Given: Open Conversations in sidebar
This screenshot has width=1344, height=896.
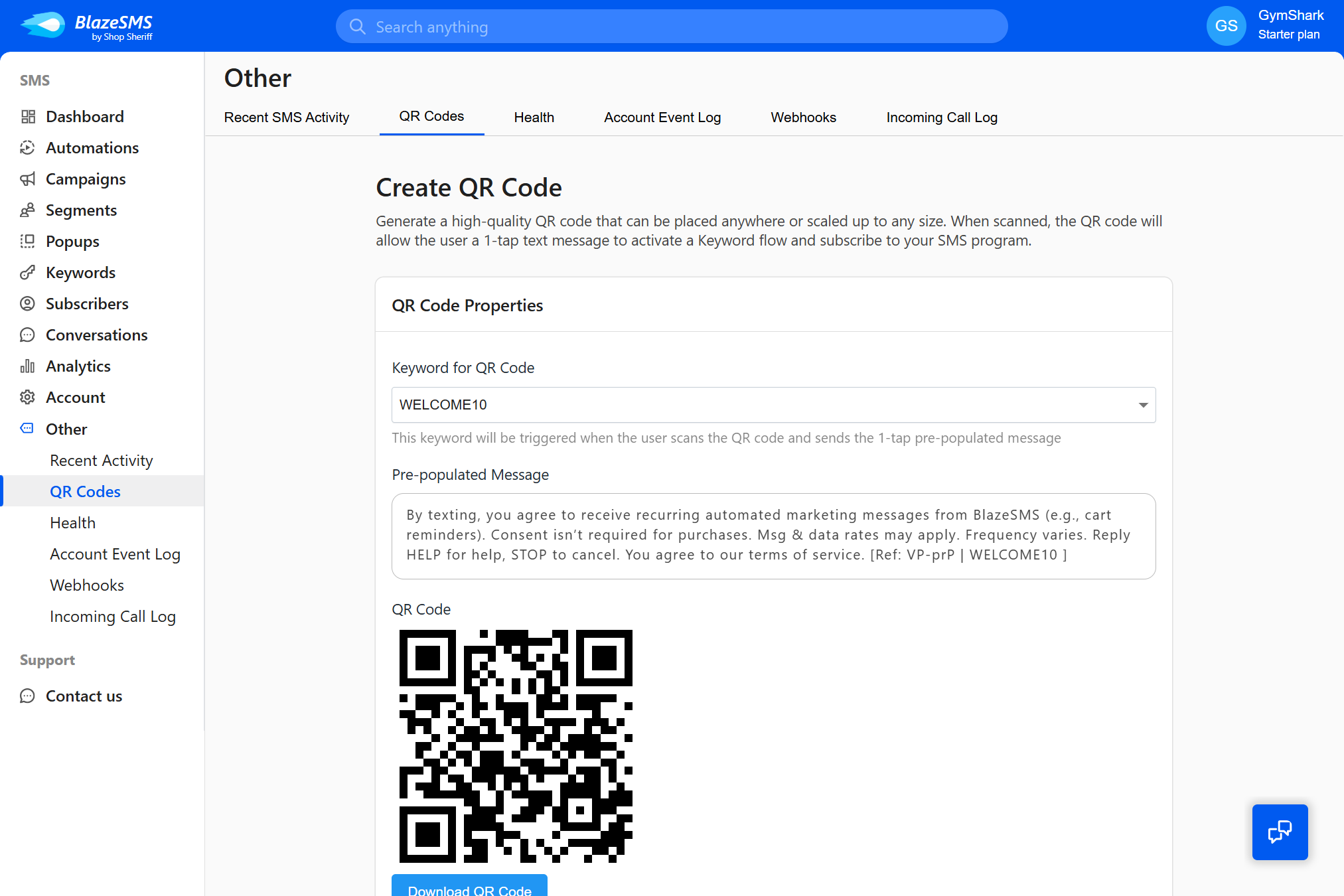Looking at the screenshot, I should pyautogui.click(x=97, y=335).
